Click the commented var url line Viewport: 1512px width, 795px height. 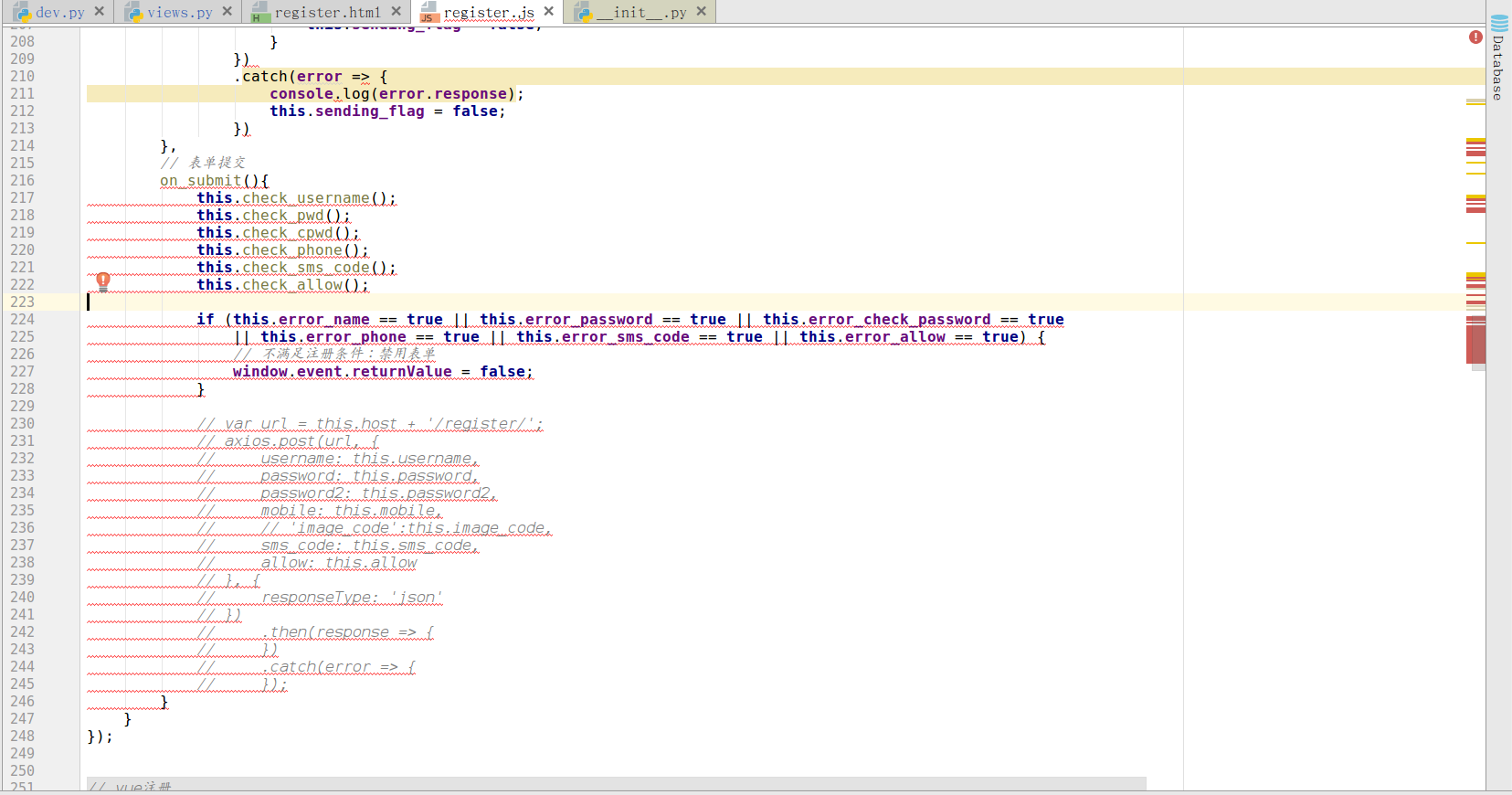tap(370, 424)
